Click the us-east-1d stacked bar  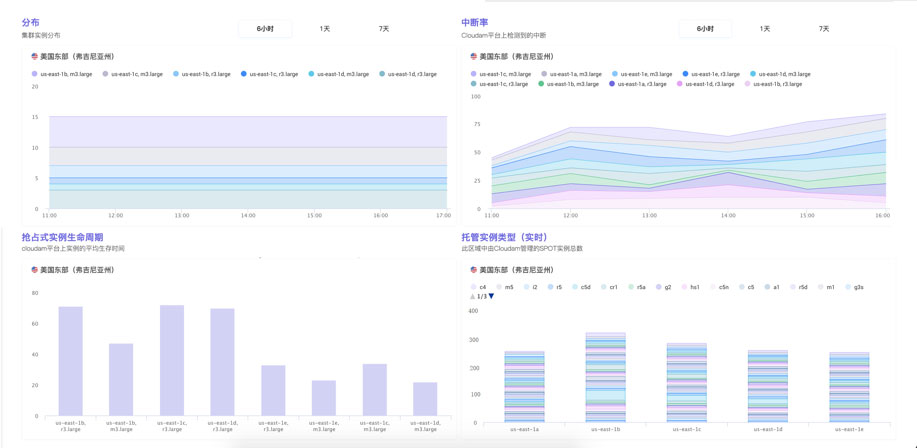coord(768,386)
